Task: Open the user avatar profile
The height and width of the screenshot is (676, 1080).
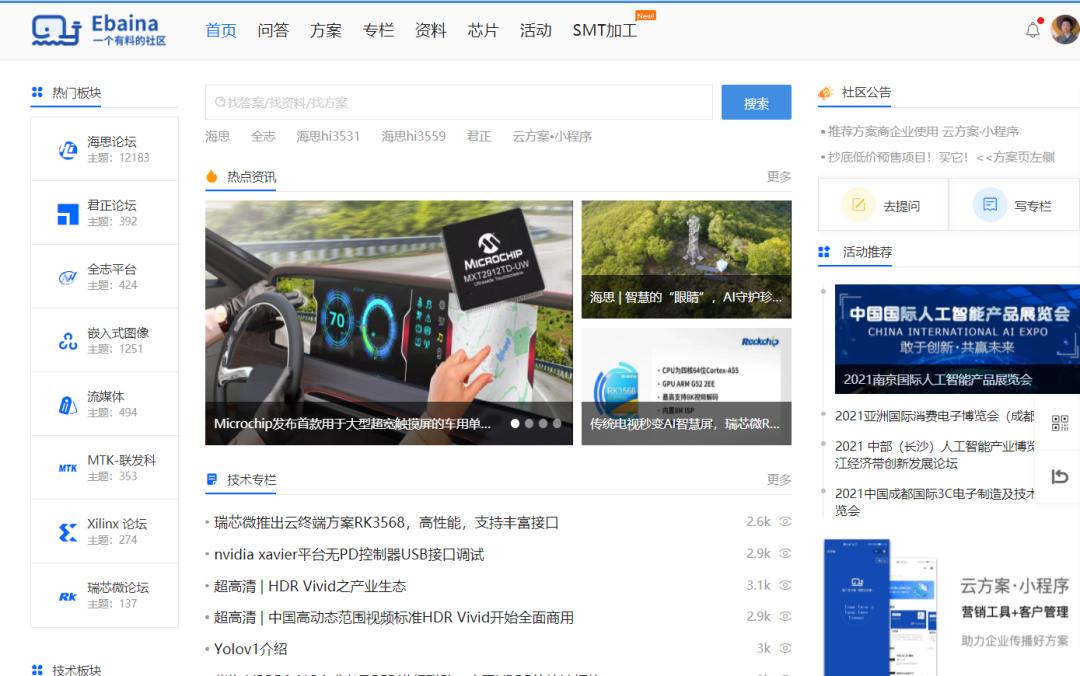Action: click(x=1066, y=29)
